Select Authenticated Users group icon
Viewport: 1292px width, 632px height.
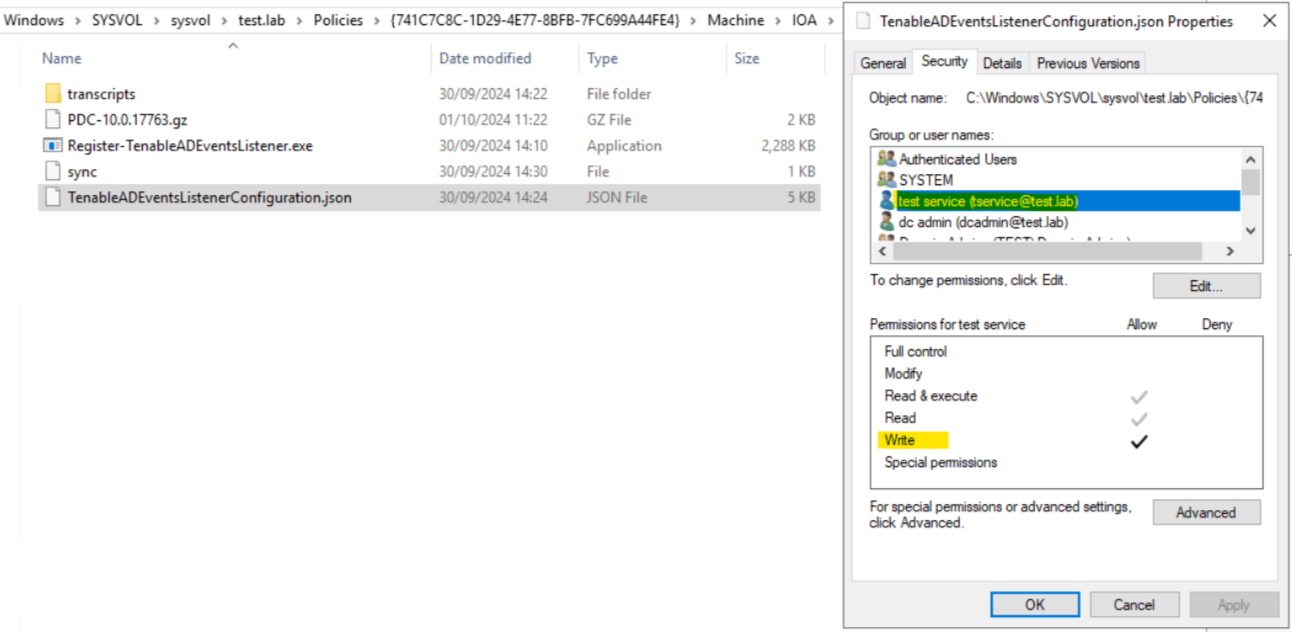(886, 159)
